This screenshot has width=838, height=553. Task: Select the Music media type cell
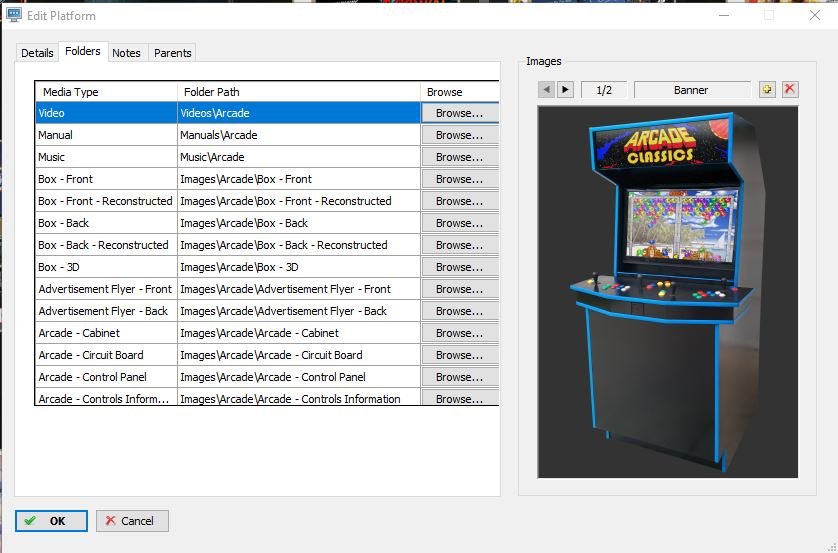[x=106, y=157]
